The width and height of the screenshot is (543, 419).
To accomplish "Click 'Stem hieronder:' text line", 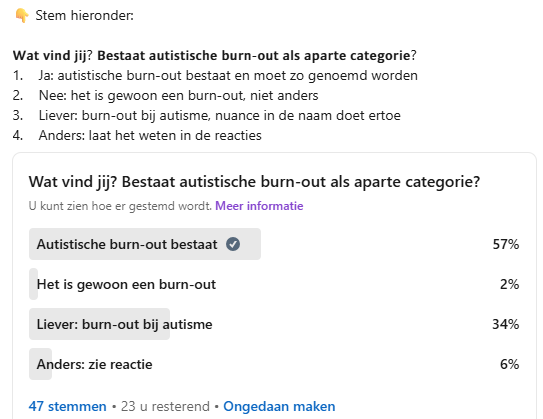I will 84,16.
